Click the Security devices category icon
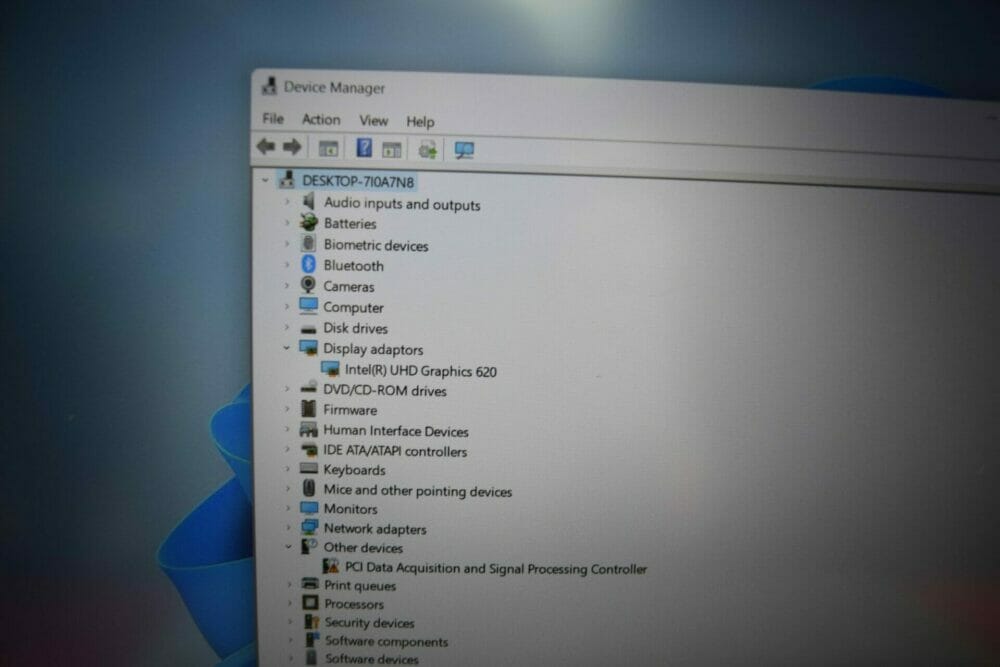This screenshot has height=667, width=1000. tap(311, 621)
